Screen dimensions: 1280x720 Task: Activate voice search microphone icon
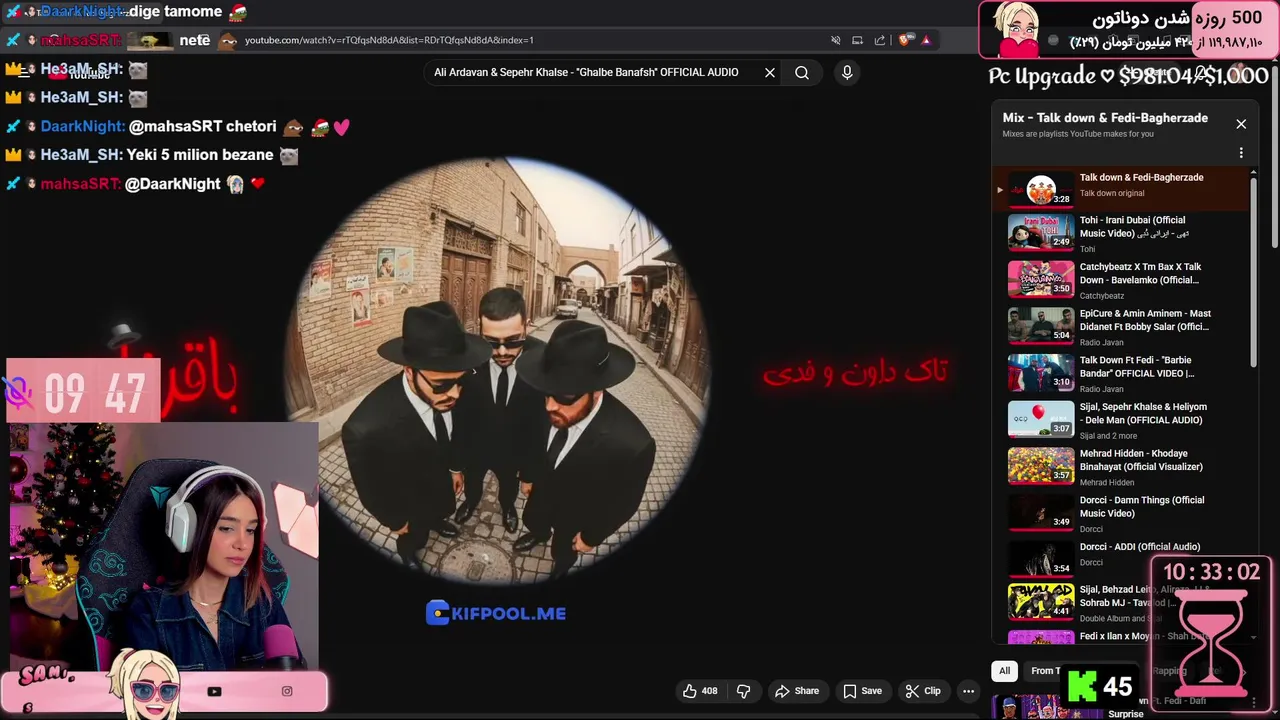[847, 73]
